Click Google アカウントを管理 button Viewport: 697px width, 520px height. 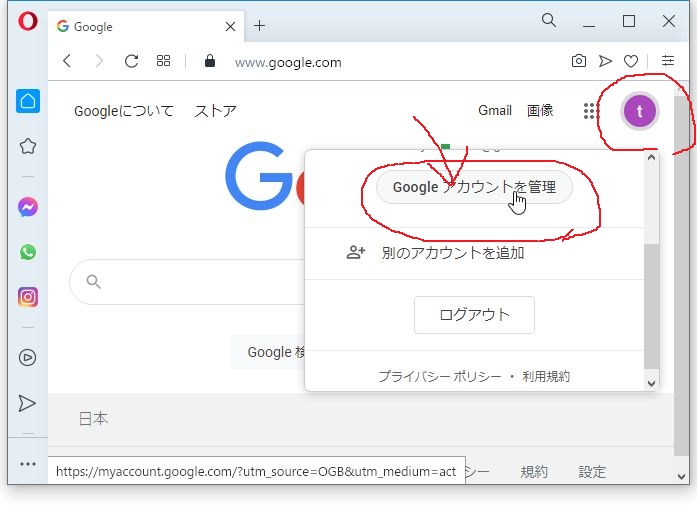tap(474, 187)
